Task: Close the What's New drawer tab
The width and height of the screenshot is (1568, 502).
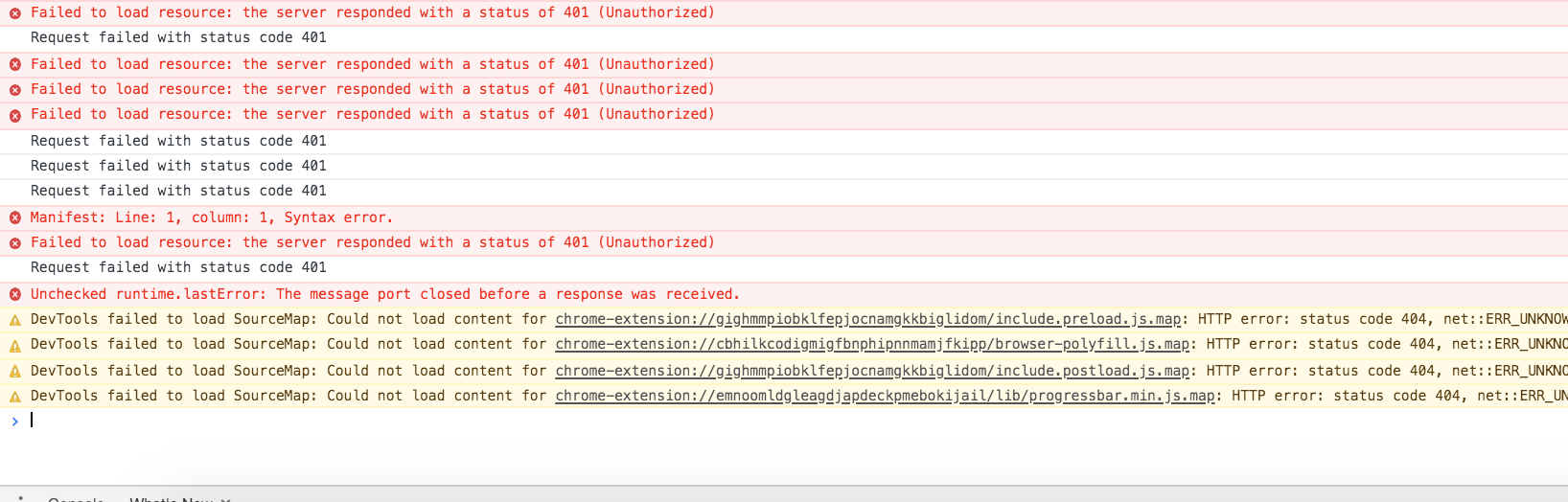Action: pos(226,499)
